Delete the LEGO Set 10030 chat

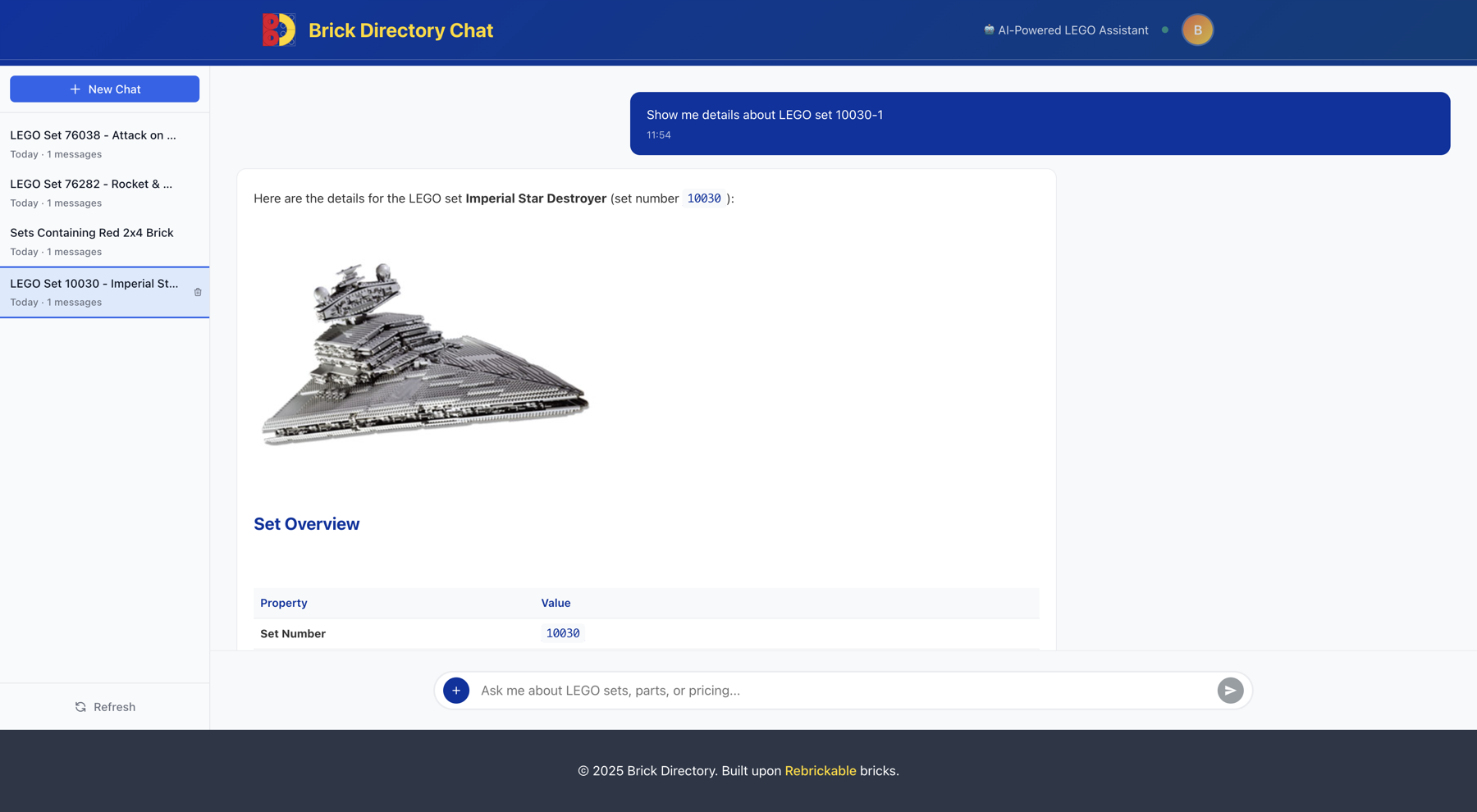[198, 292]
